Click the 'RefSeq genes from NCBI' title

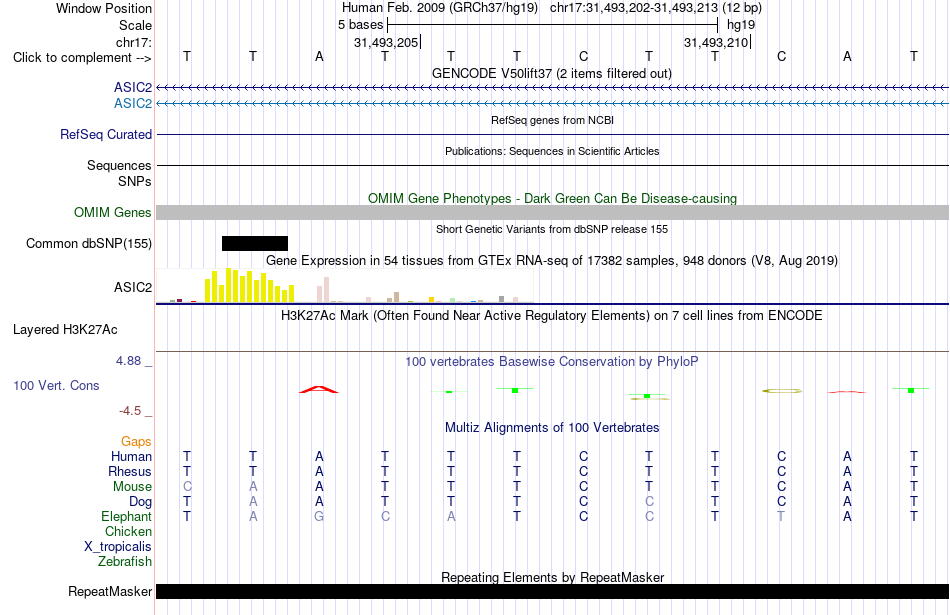[x=552, y=120]
